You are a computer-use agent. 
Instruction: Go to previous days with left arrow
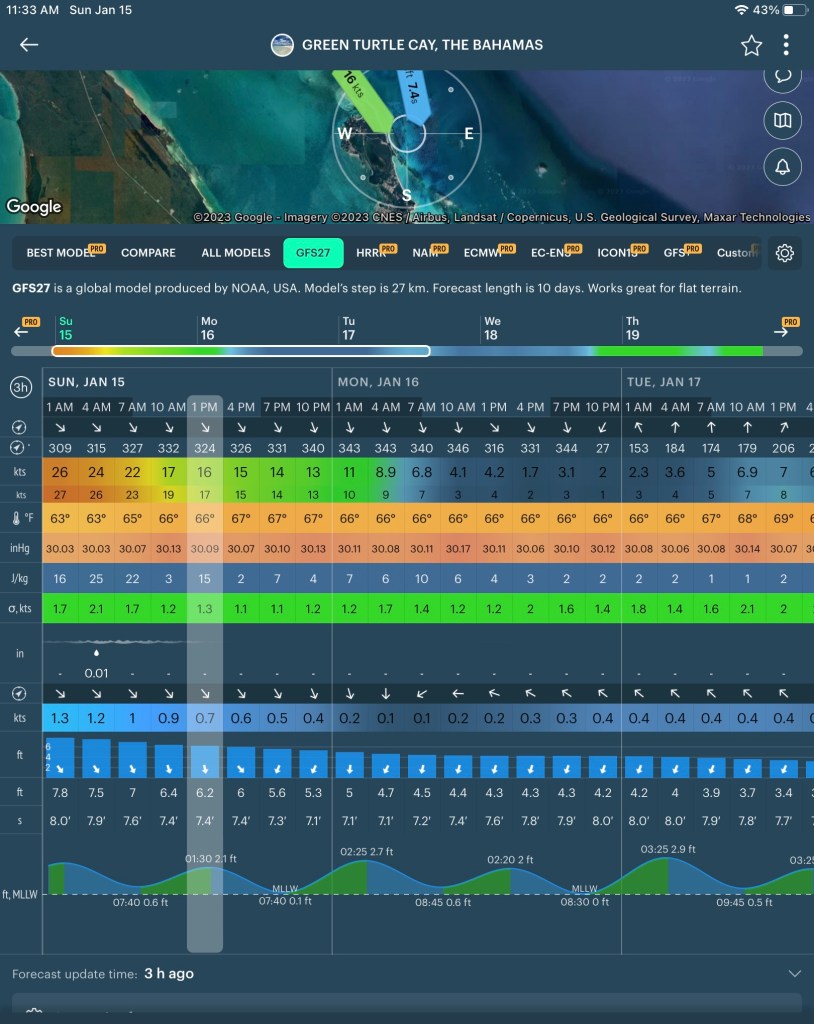[x=22, y=331]
